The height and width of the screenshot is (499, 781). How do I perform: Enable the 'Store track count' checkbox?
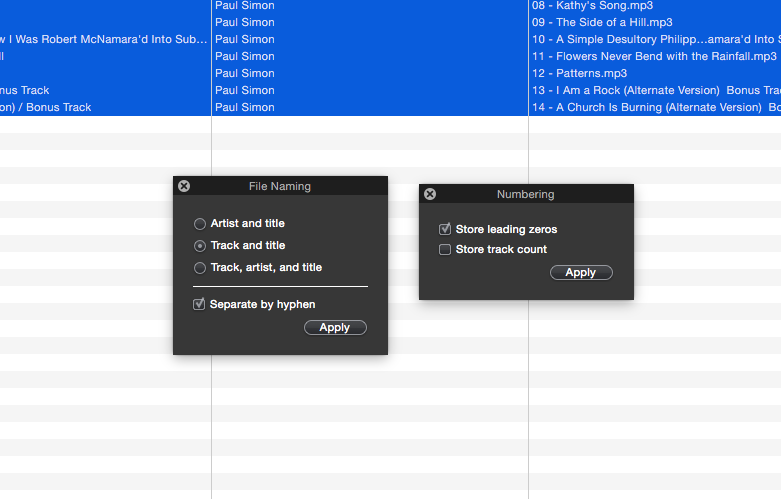[x=446, y=250]
